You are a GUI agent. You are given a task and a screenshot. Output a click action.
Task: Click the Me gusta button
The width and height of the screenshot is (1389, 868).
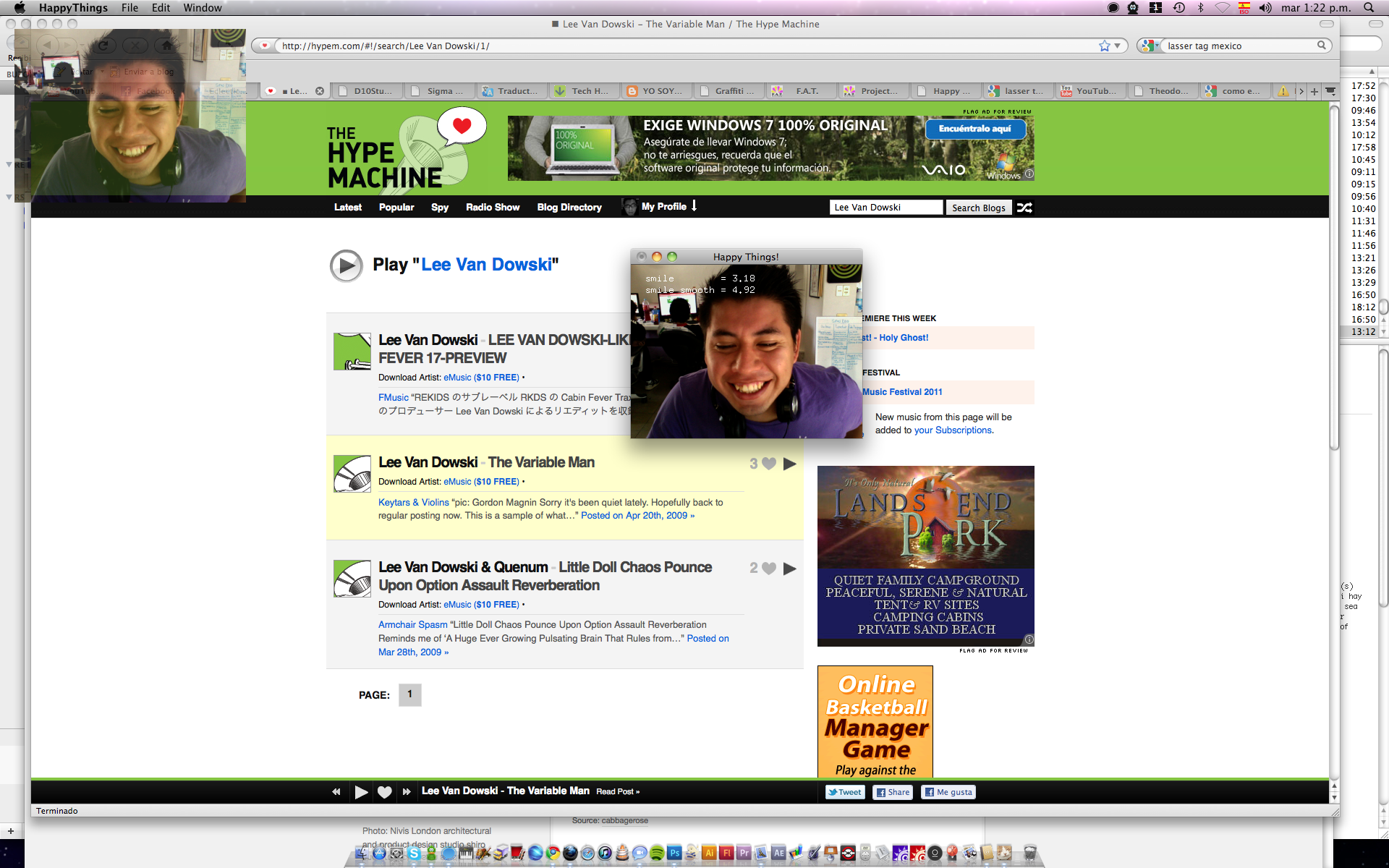[x=948, y=792]
